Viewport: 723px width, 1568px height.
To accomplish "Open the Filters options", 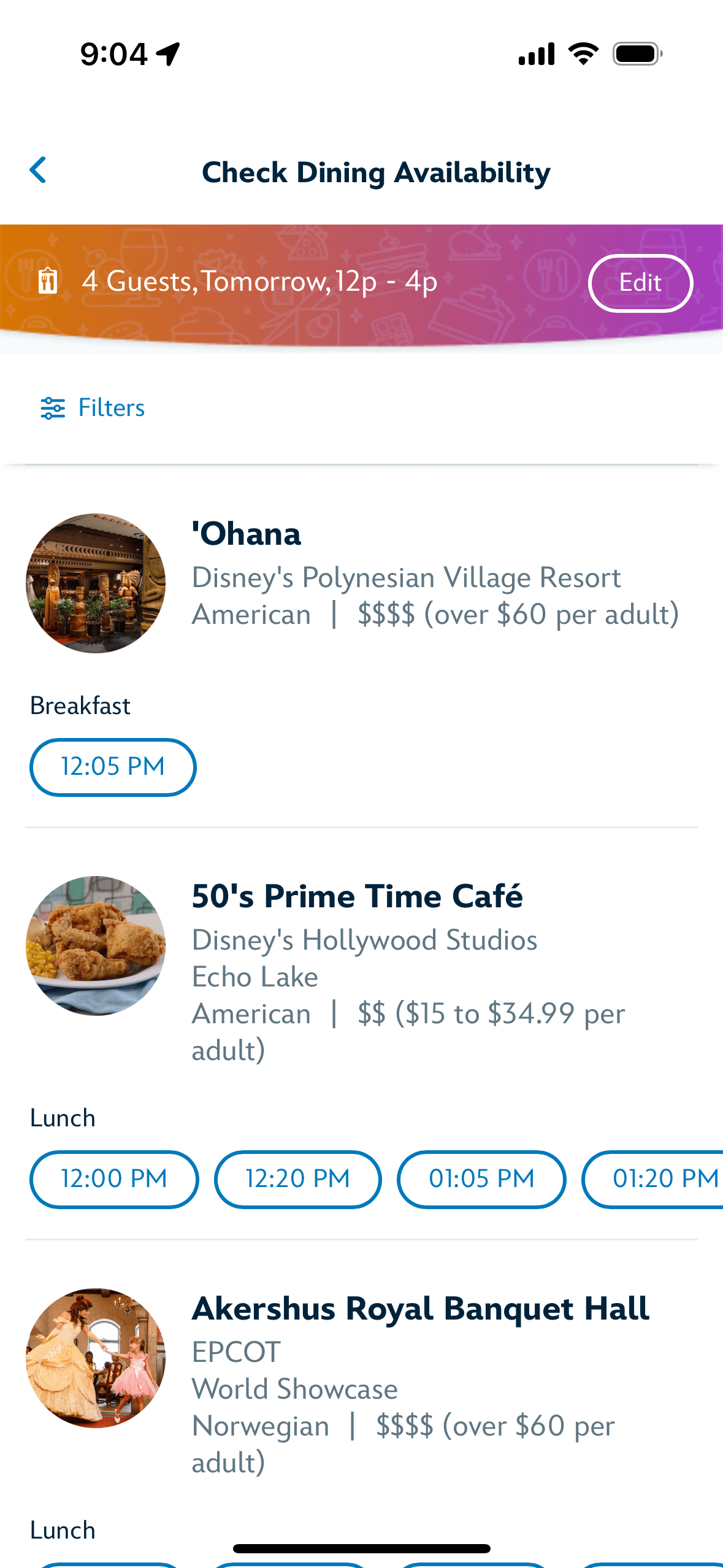I will [x=111, y=408].
